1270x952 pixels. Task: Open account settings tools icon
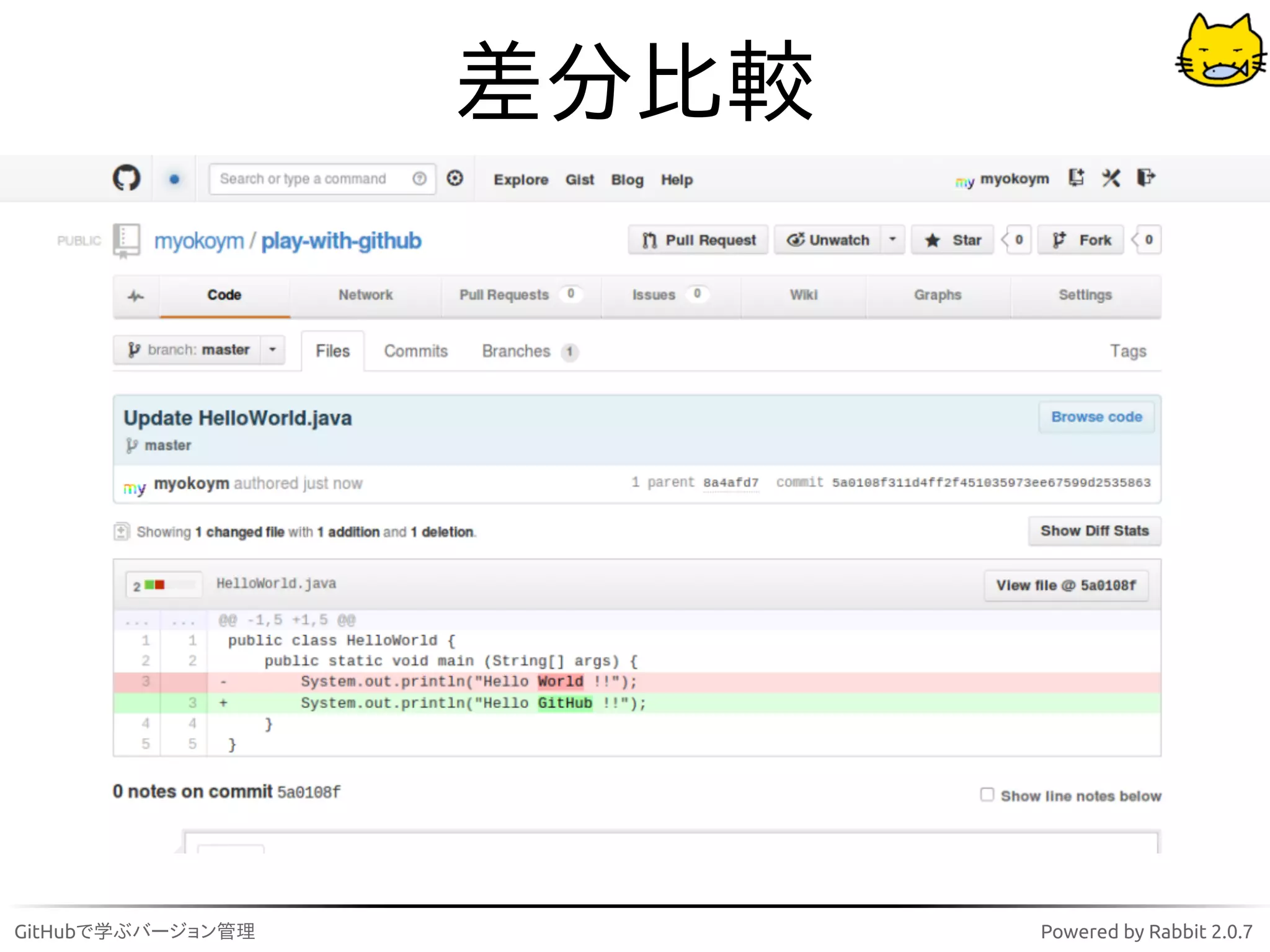point(1111,178)
